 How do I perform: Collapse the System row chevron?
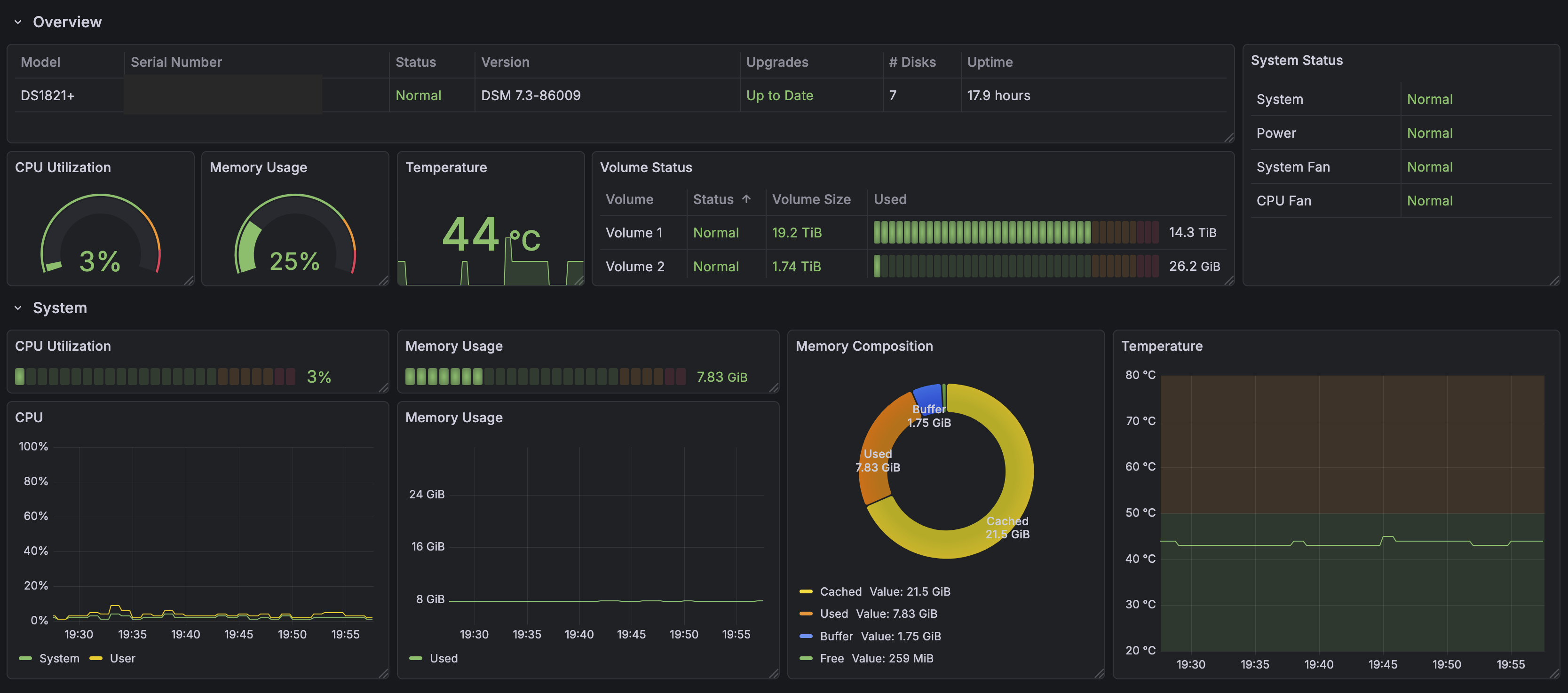click(18, 308)
